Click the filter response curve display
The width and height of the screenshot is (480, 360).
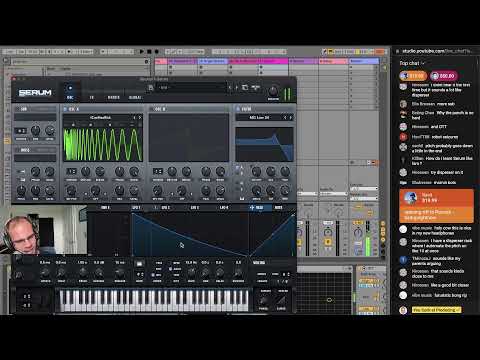264,144
